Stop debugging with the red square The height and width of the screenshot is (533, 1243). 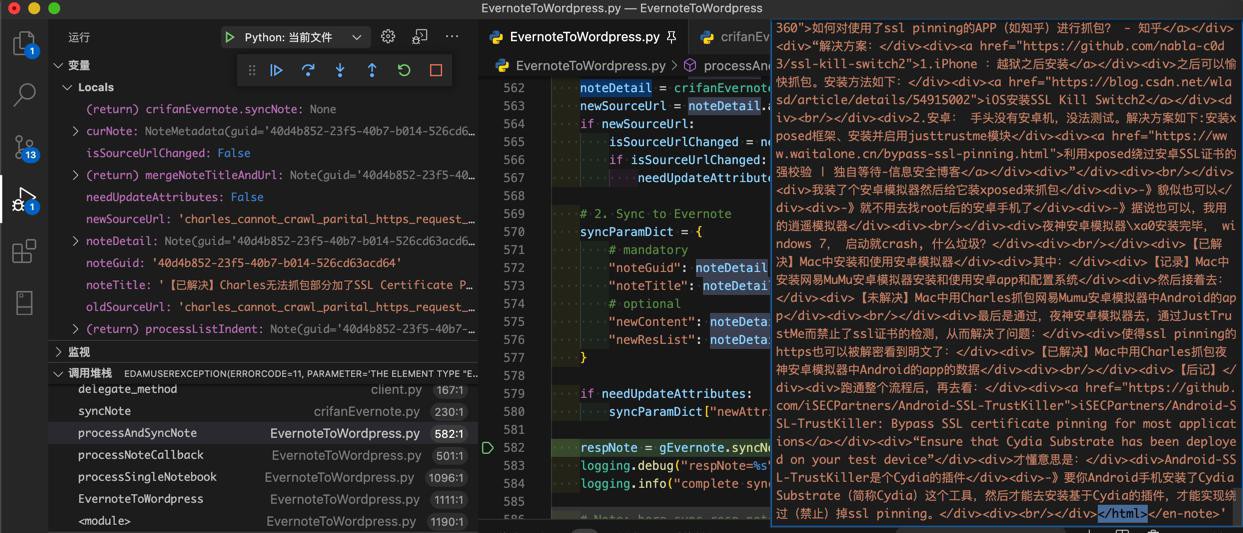[436, 70]
